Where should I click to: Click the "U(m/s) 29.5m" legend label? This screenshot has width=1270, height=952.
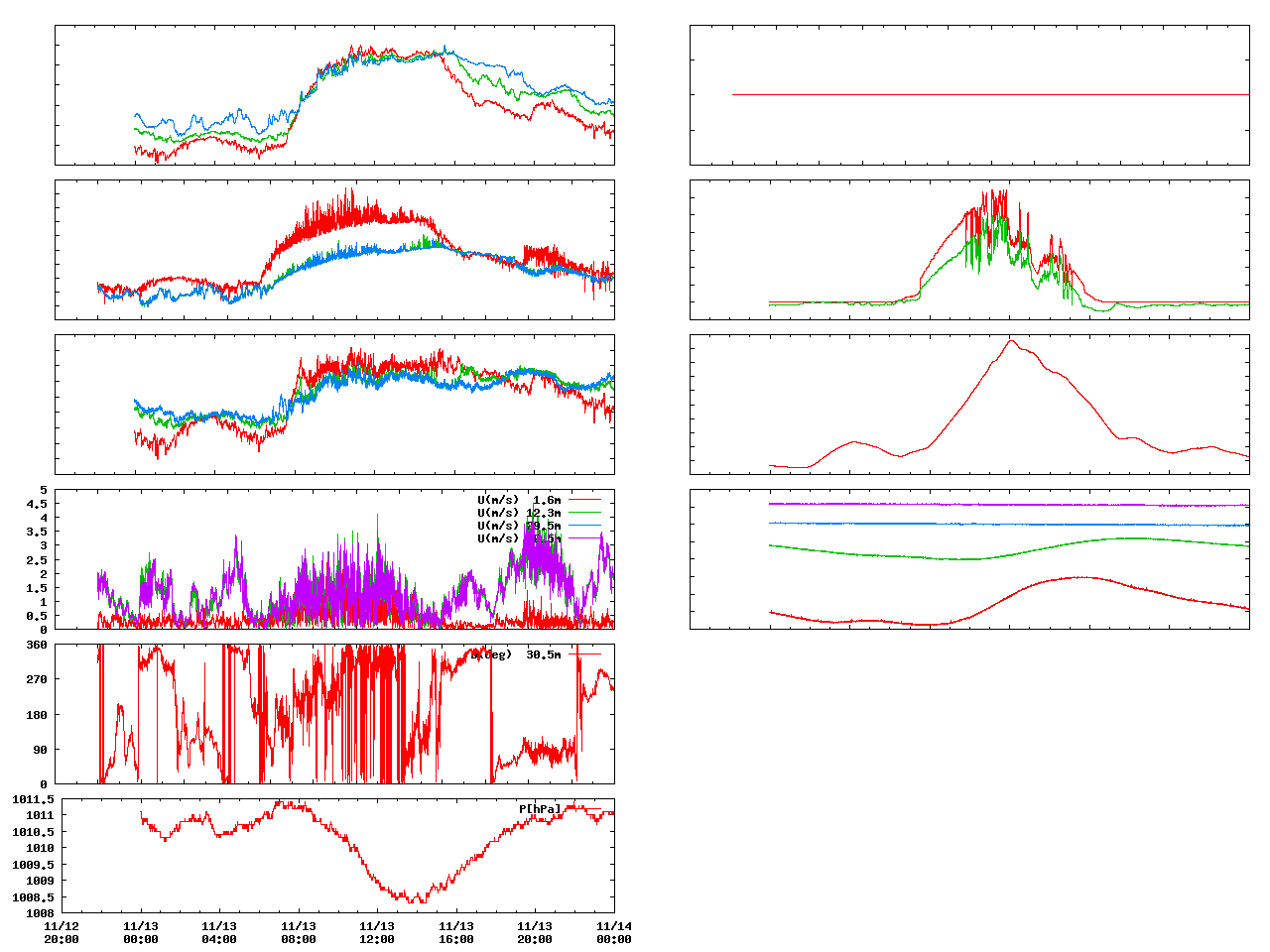(519, 526)
